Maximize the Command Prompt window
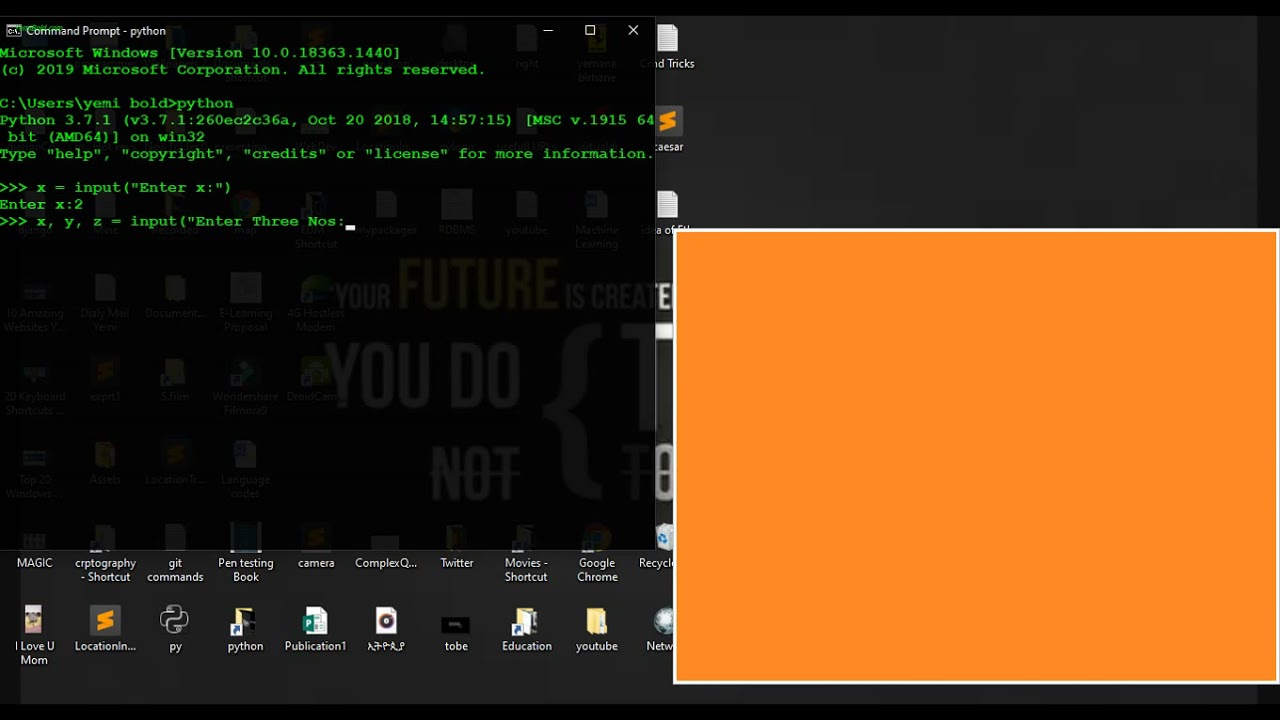The image size is (1280, 720). coord(590,31)
